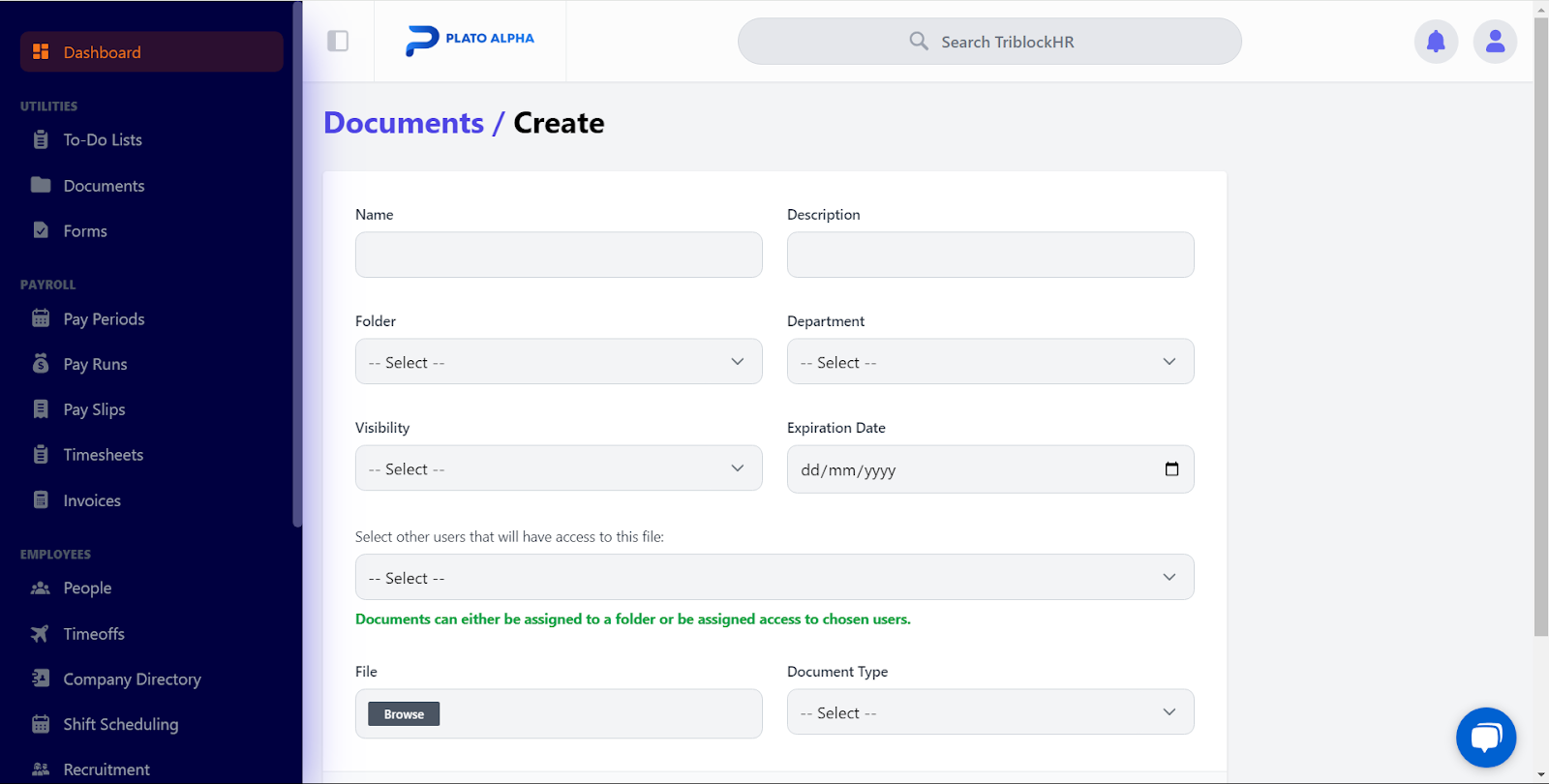Click the Dashboard grid icon
The height and width of the screenshot is (784, 1549).
41,51
